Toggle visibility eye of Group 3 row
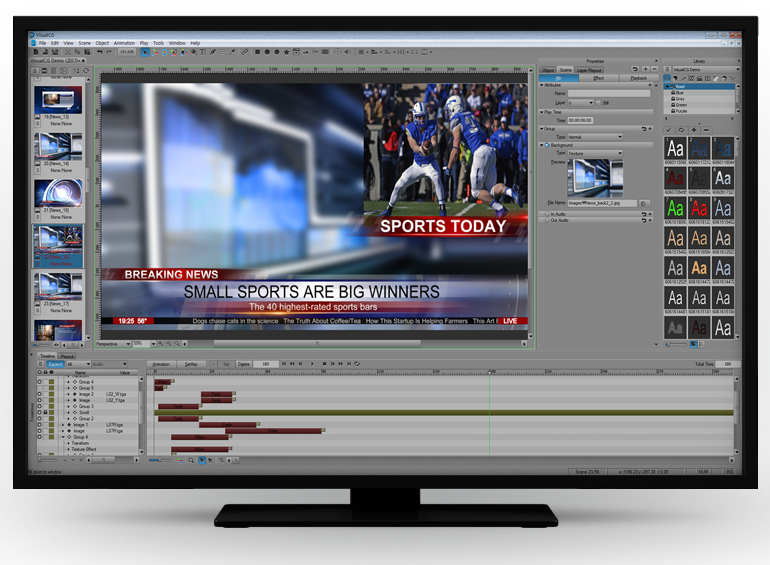 point(39,406)
